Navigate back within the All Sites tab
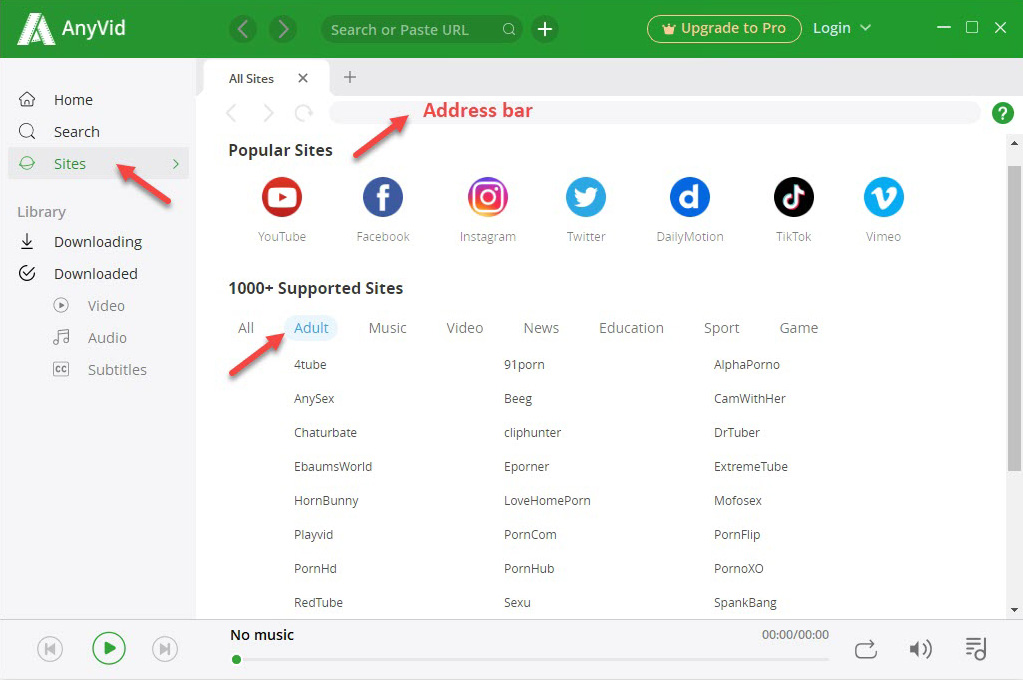This screenshot has height=680, width=1023. click(232, 113)
